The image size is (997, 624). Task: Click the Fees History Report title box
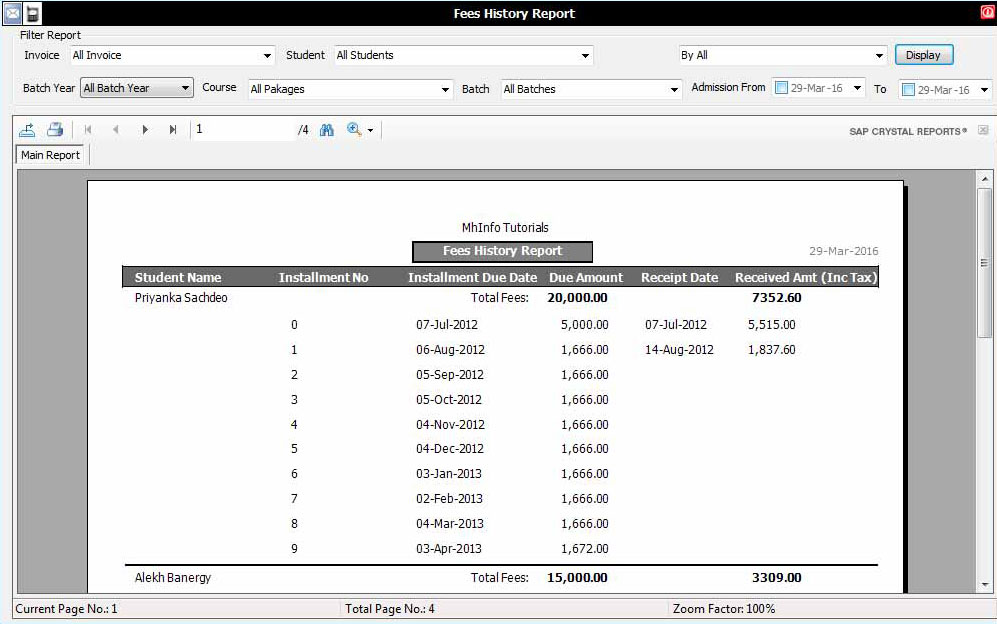click(502, 251)
